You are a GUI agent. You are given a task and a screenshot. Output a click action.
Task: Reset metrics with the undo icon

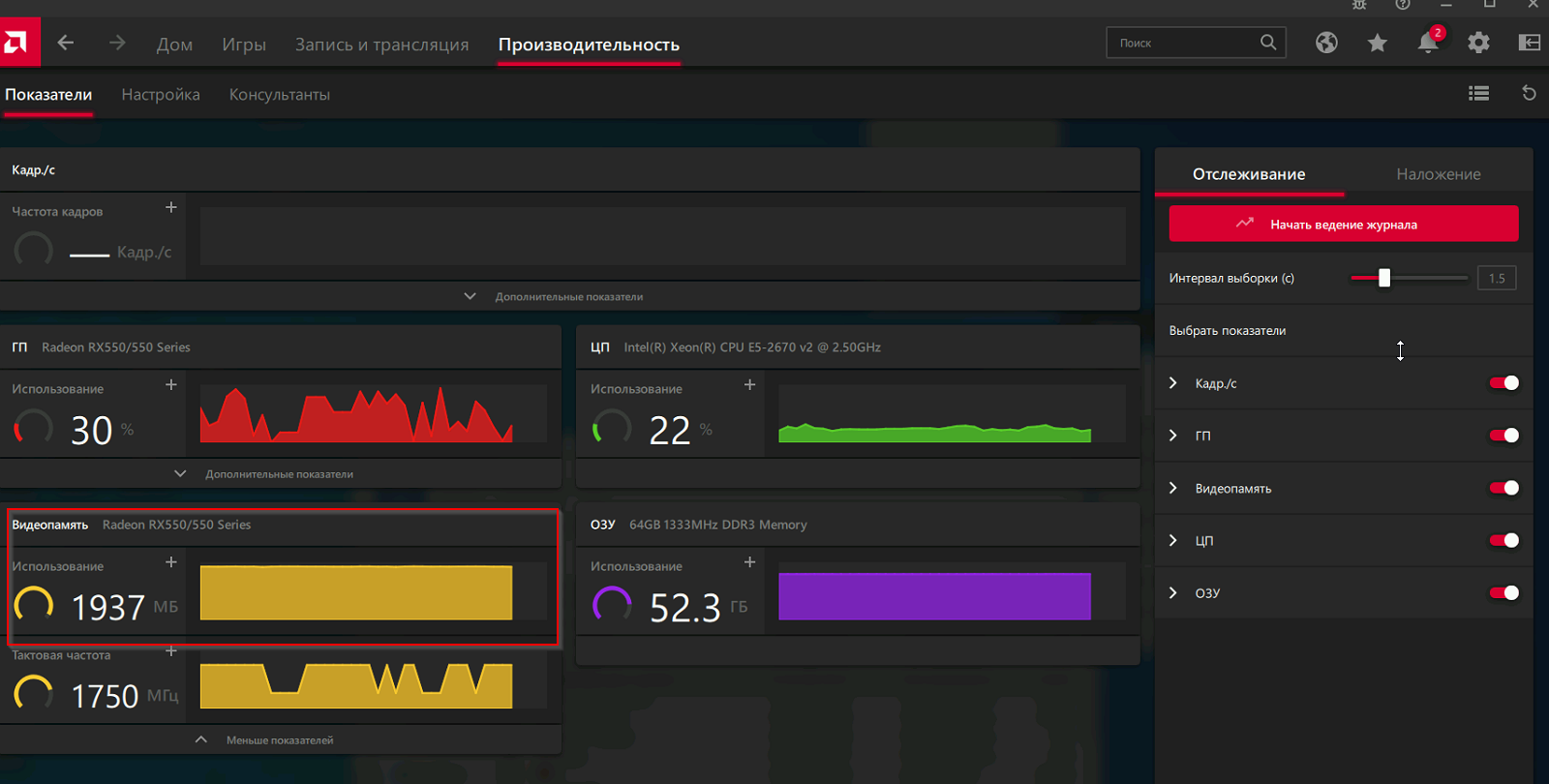1529,93
